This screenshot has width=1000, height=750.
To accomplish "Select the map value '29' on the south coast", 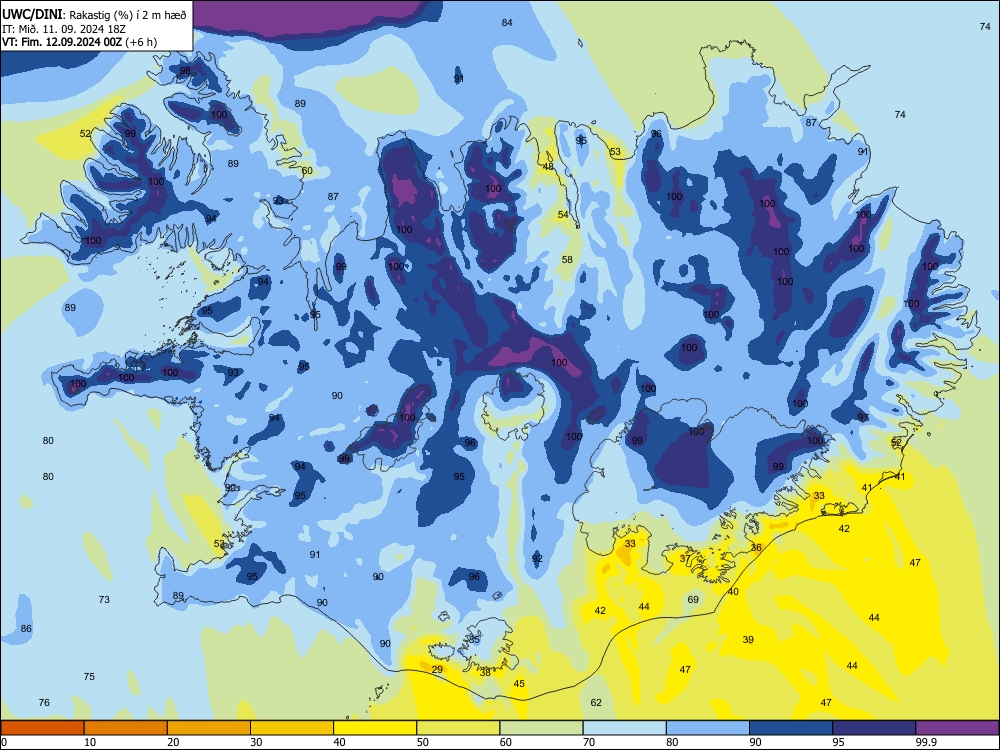I will pyautogui.click(x=437, y=669).
